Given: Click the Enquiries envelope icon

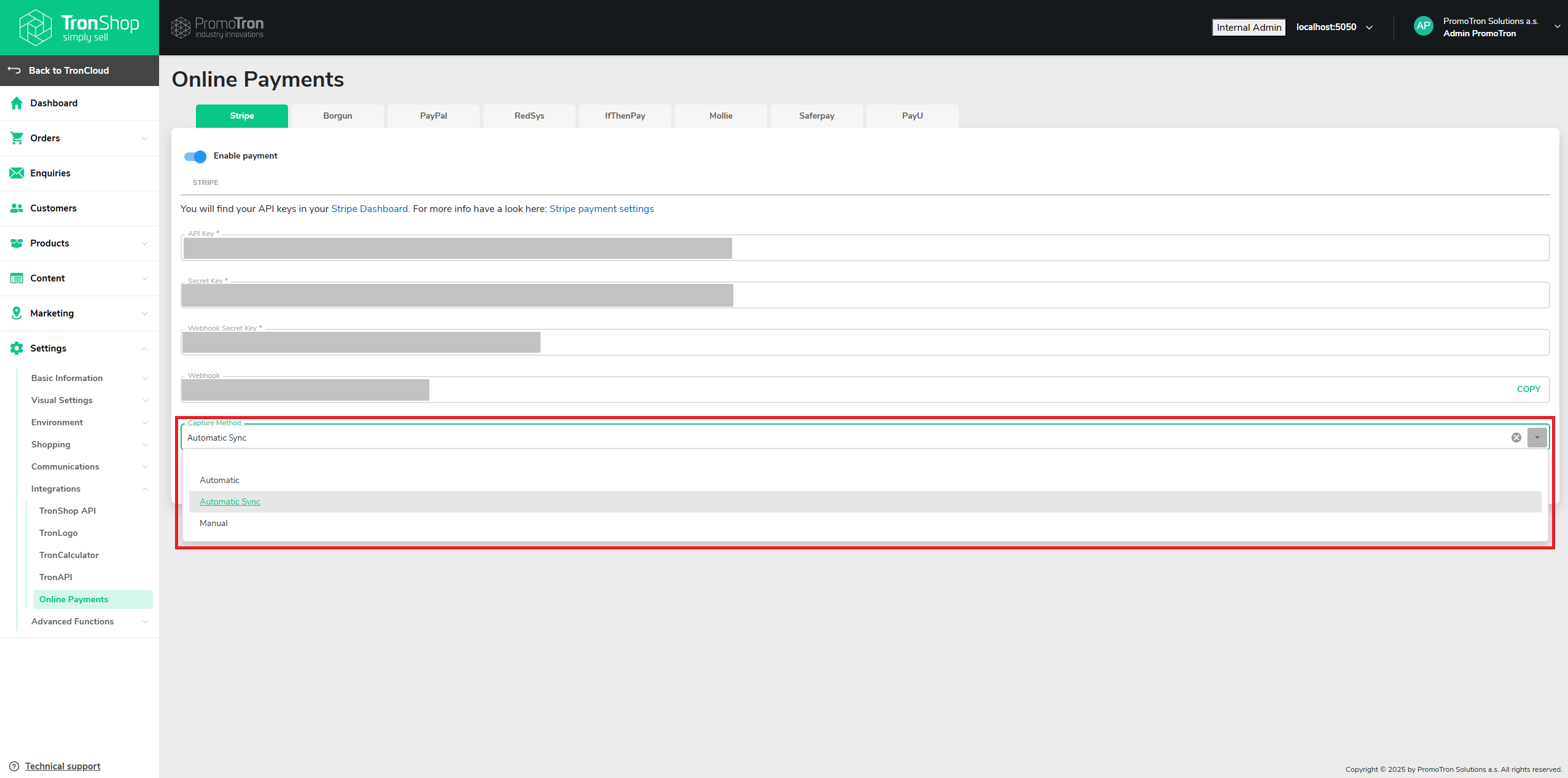Looking at the screenshot, I should tap(17, 173).
